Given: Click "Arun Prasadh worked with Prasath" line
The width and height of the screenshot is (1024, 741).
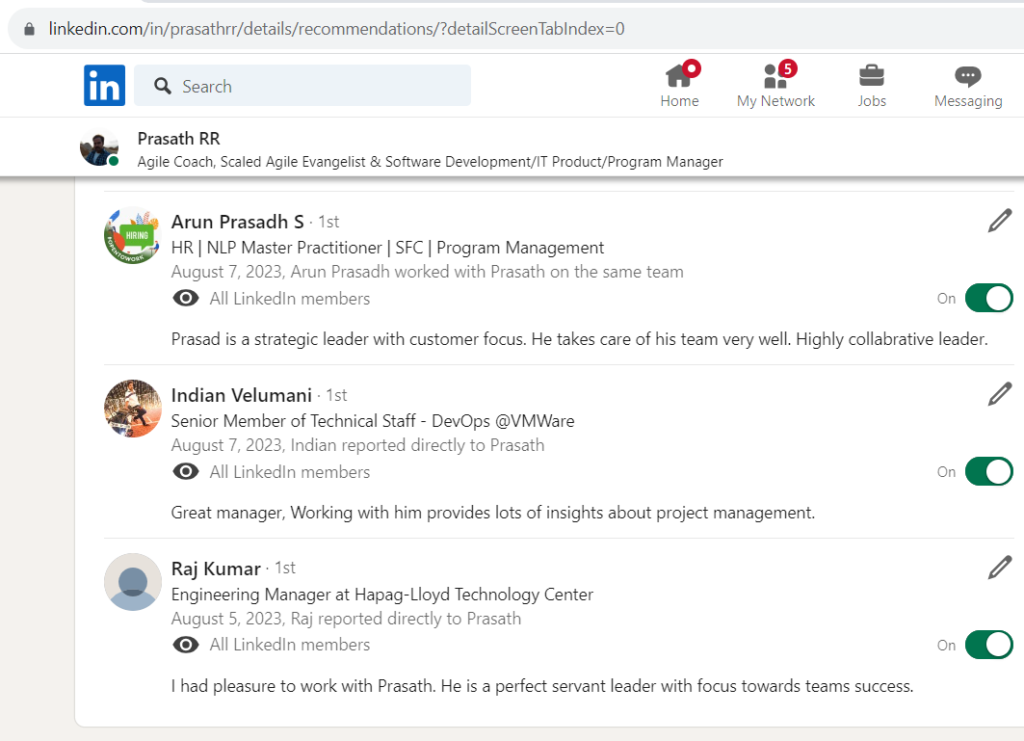Looking at the screenshot, I should pos(427,272).
